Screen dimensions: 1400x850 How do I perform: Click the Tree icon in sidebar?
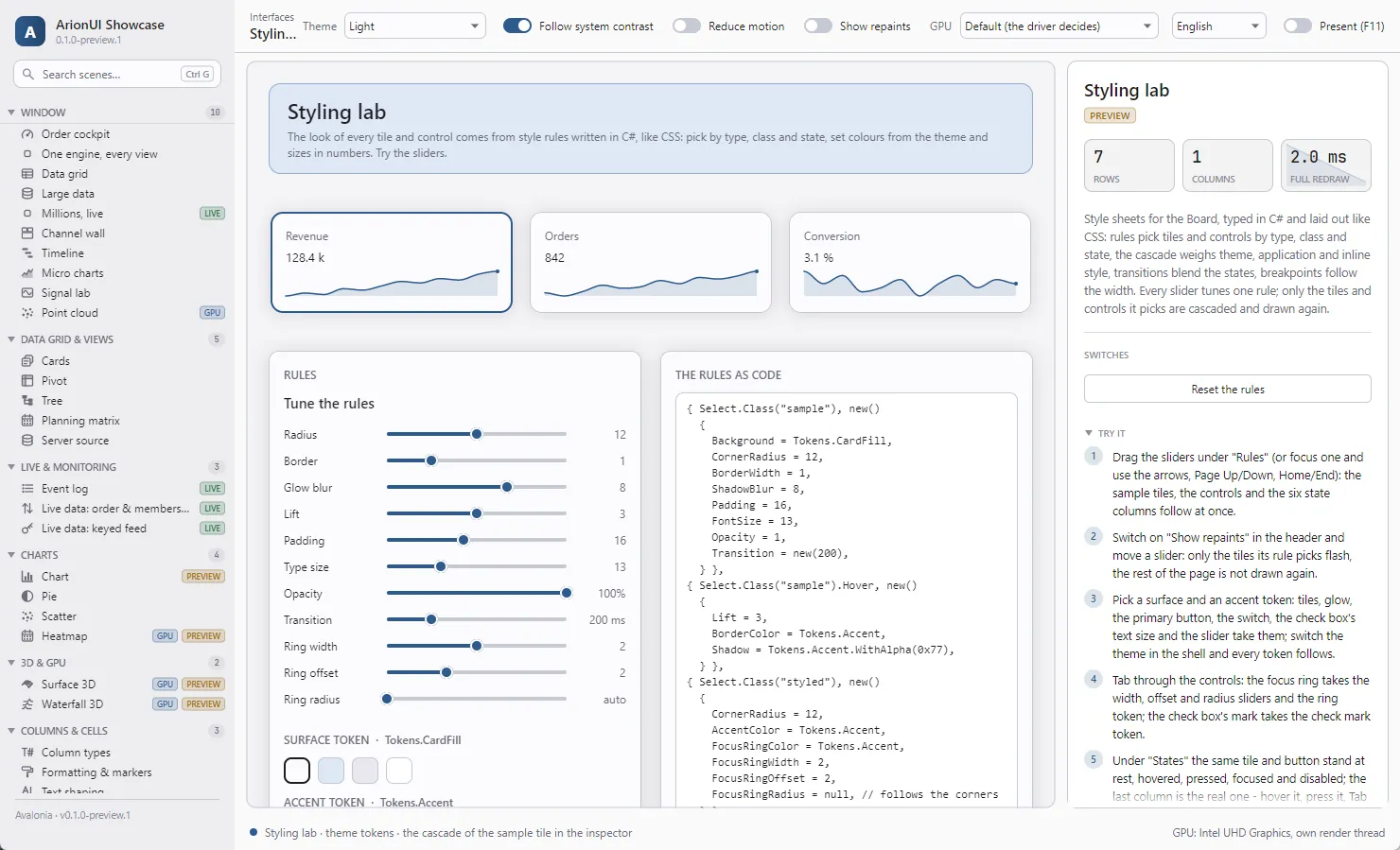tap(27, 401)
